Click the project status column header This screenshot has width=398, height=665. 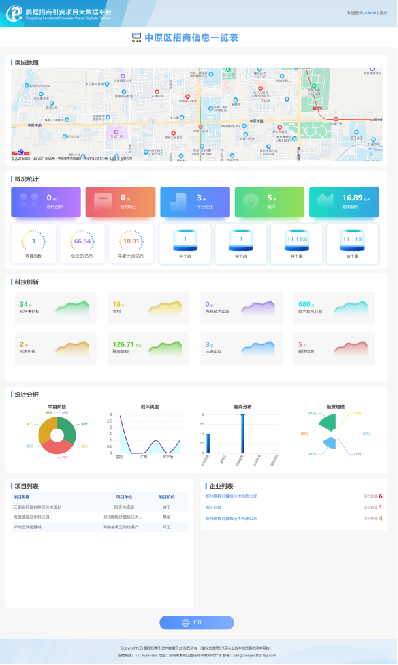(x=166, y=497)
